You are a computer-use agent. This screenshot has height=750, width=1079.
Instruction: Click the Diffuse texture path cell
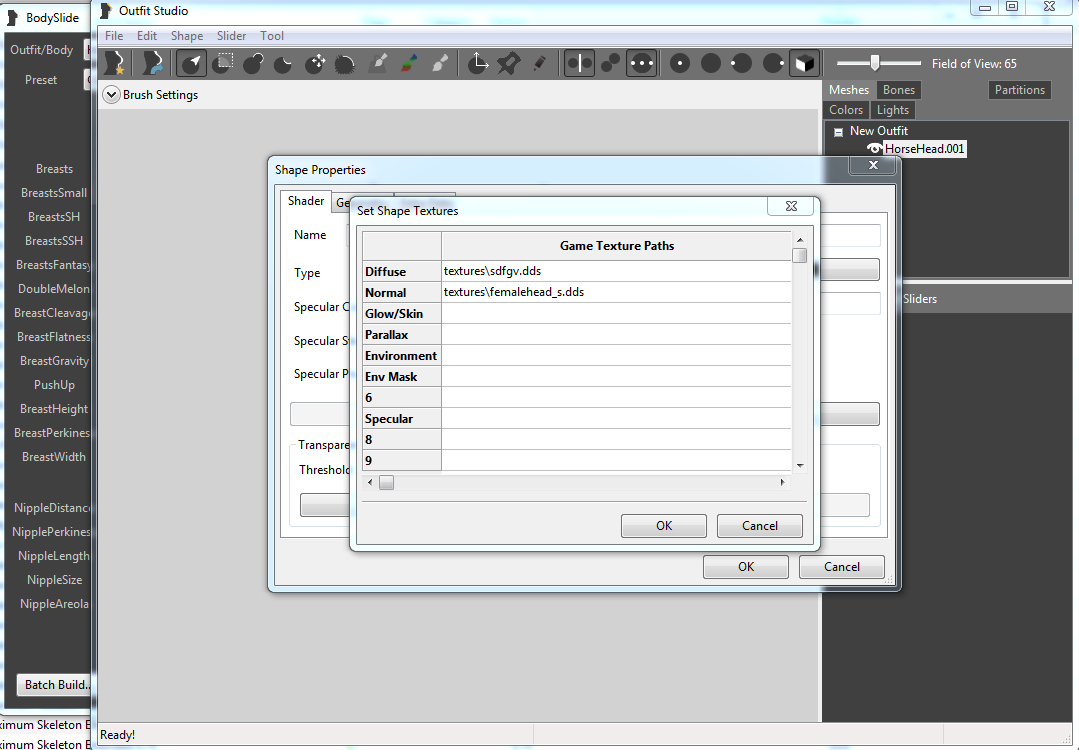[616, 271]
